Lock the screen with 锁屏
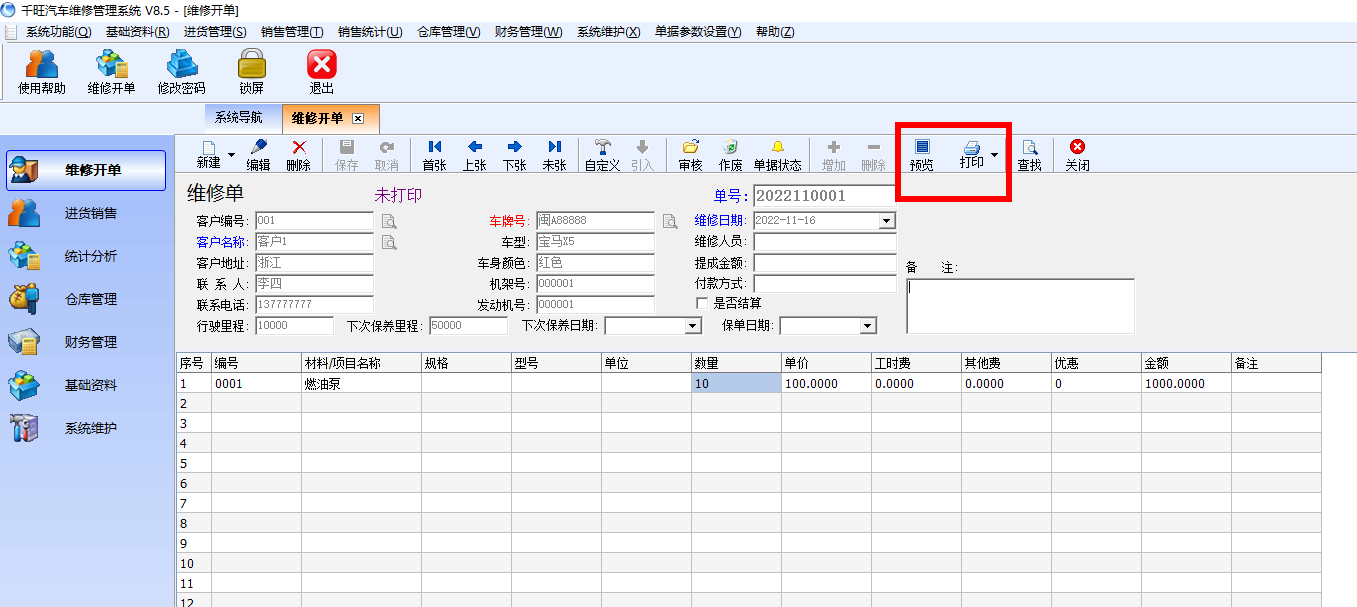 click(x=251, y=73)
